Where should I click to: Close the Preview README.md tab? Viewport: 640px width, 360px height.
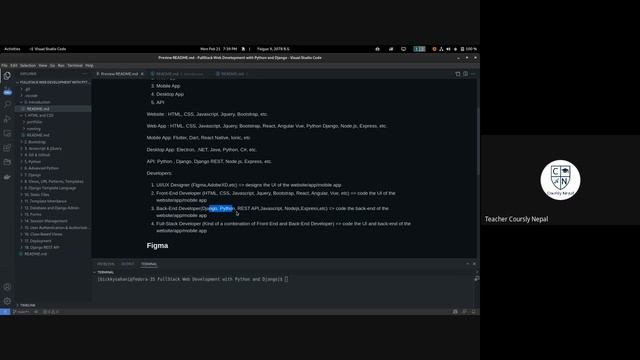pyautogui.click(x=142, y=74)
